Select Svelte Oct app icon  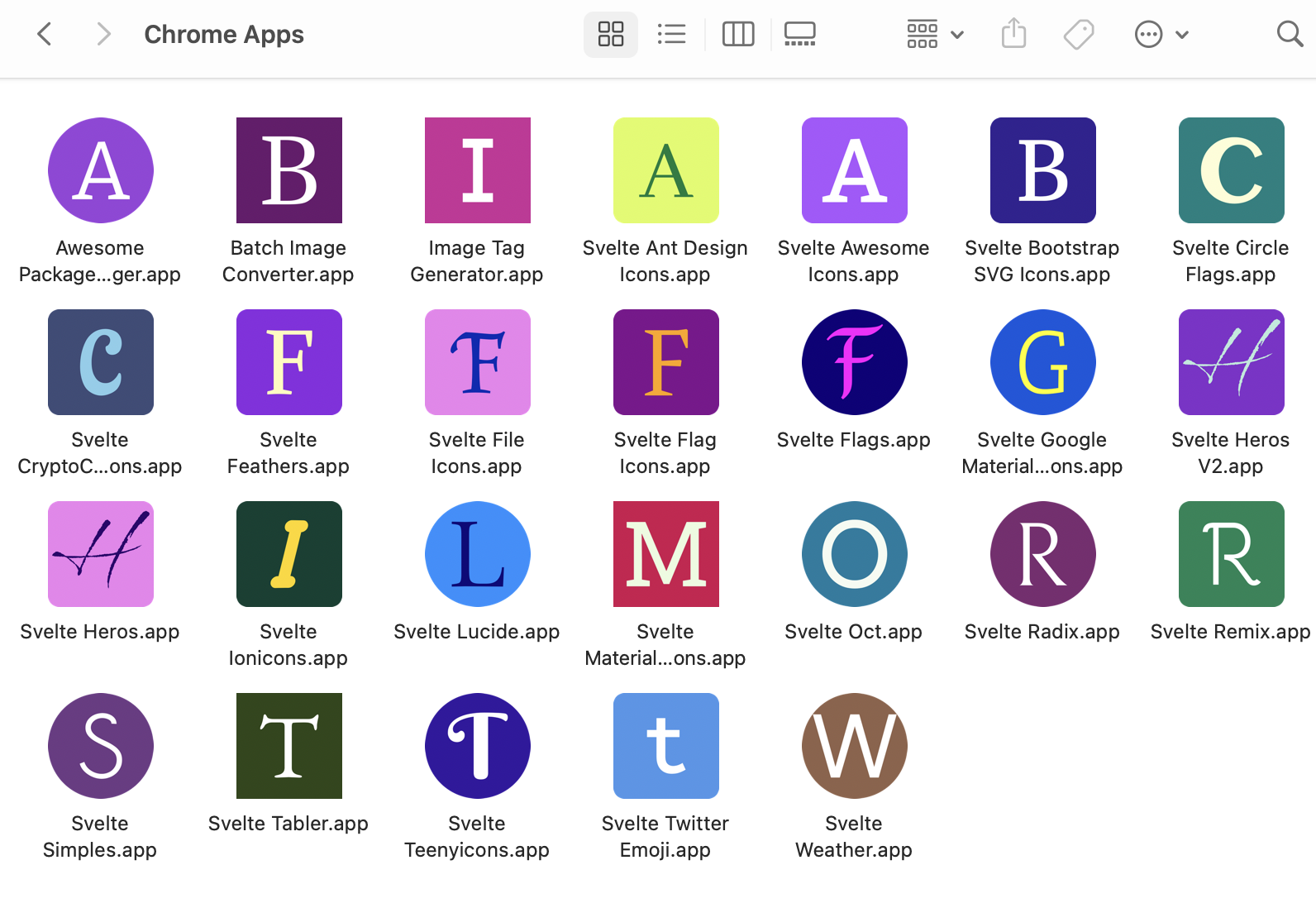tap(855, 554)
